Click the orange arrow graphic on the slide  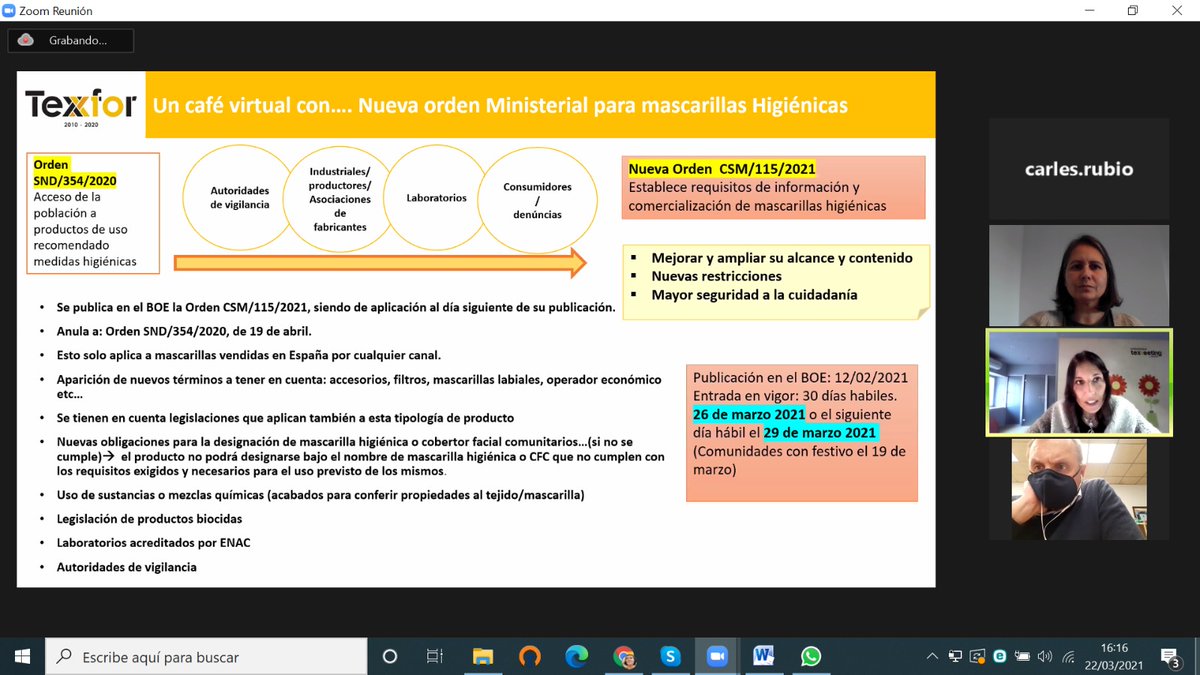coord(380,263)
